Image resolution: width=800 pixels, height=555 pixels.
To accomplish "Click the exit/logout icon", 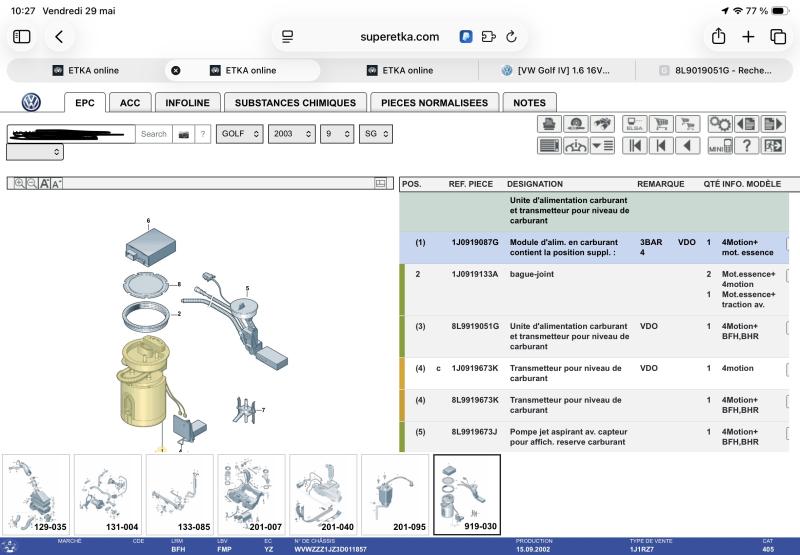I will click(773, 146).
